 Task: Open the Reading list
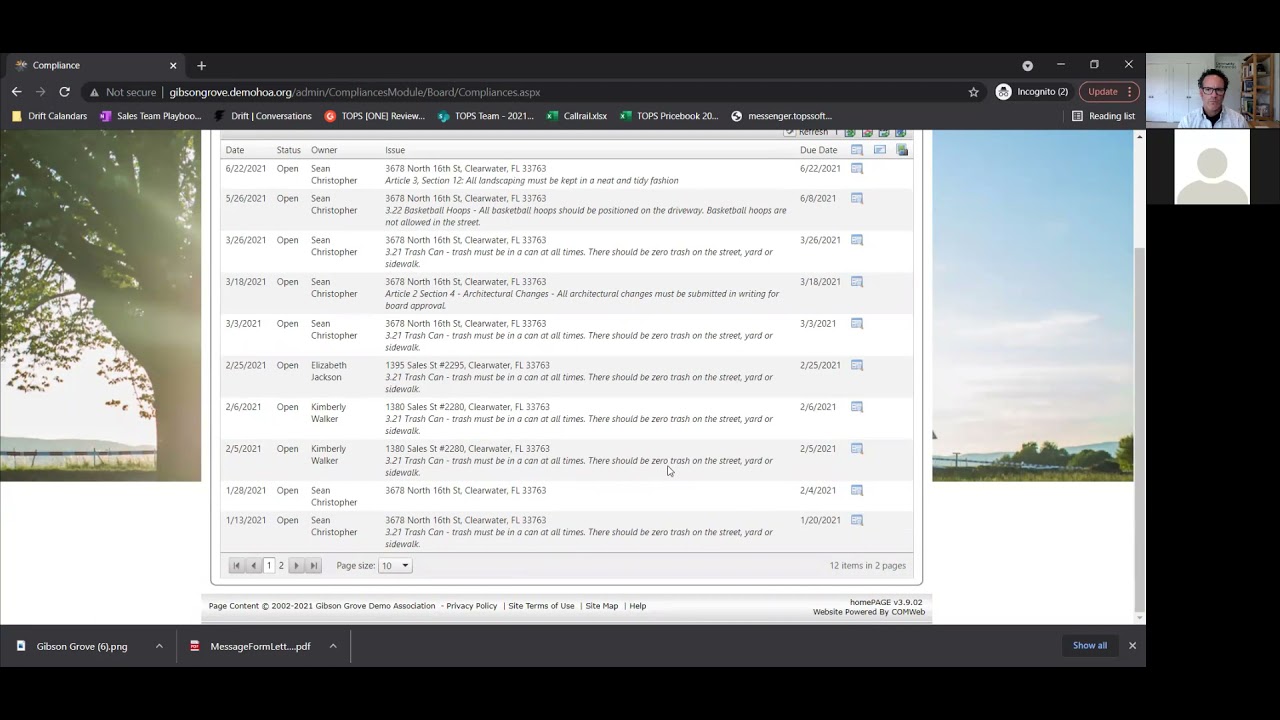click(x=1103, y=116)
